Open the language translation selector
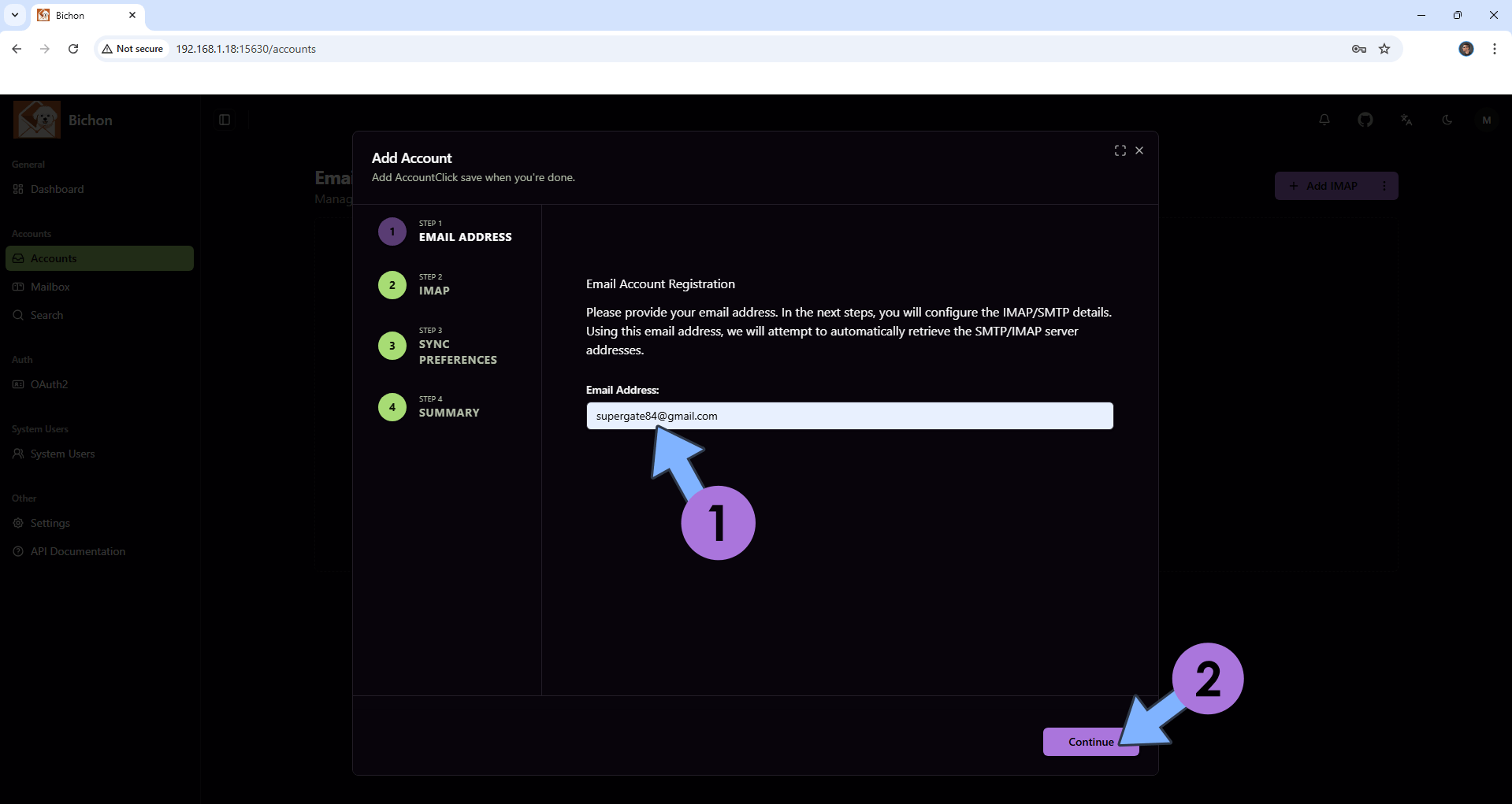 tap(1406, 120)
